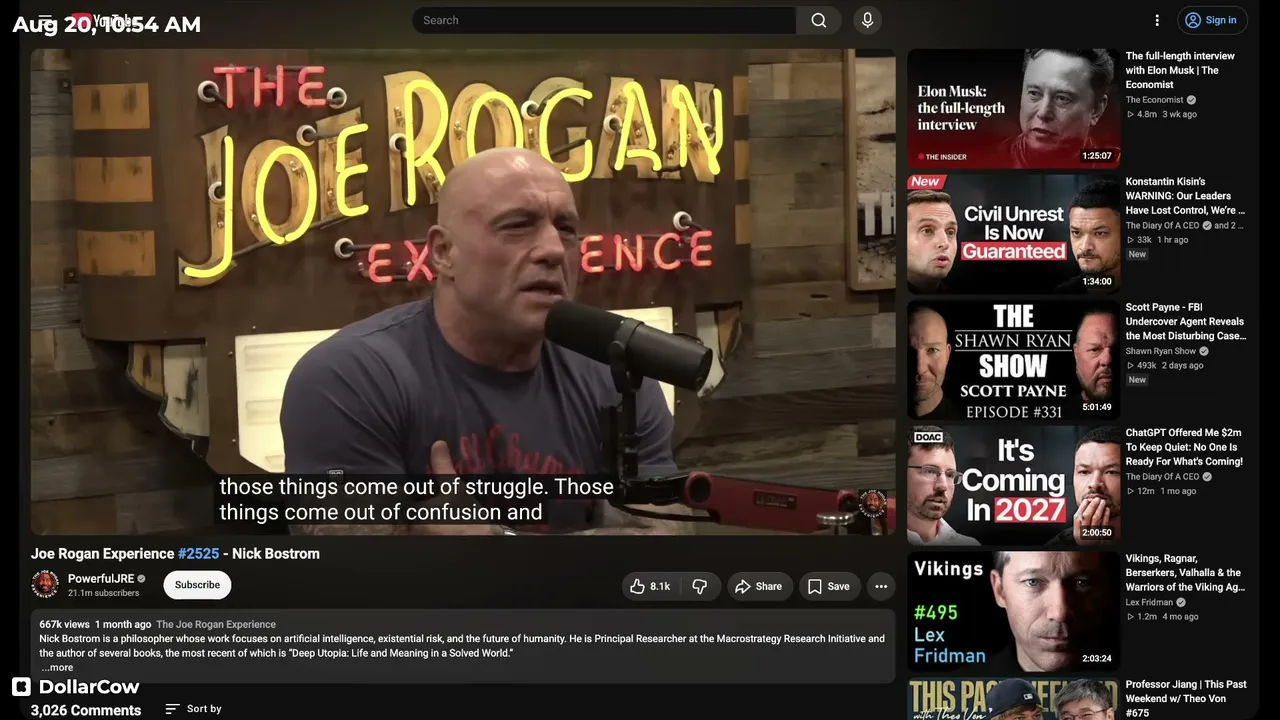Open more actions menu beside Save
This screenshot has height=720, width=1280.
pyautogui.click(x=881, y=587)
